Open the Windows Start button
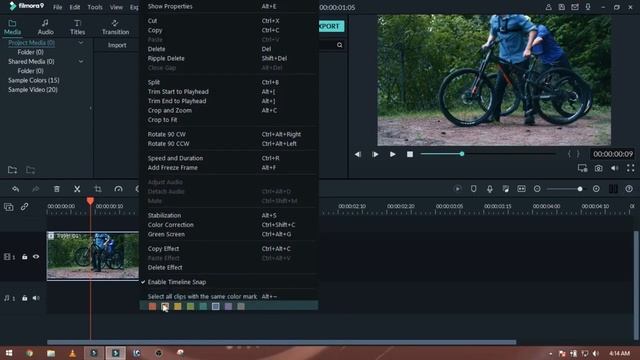The width and height of the screenshot is (640, 360). point(9,353)
